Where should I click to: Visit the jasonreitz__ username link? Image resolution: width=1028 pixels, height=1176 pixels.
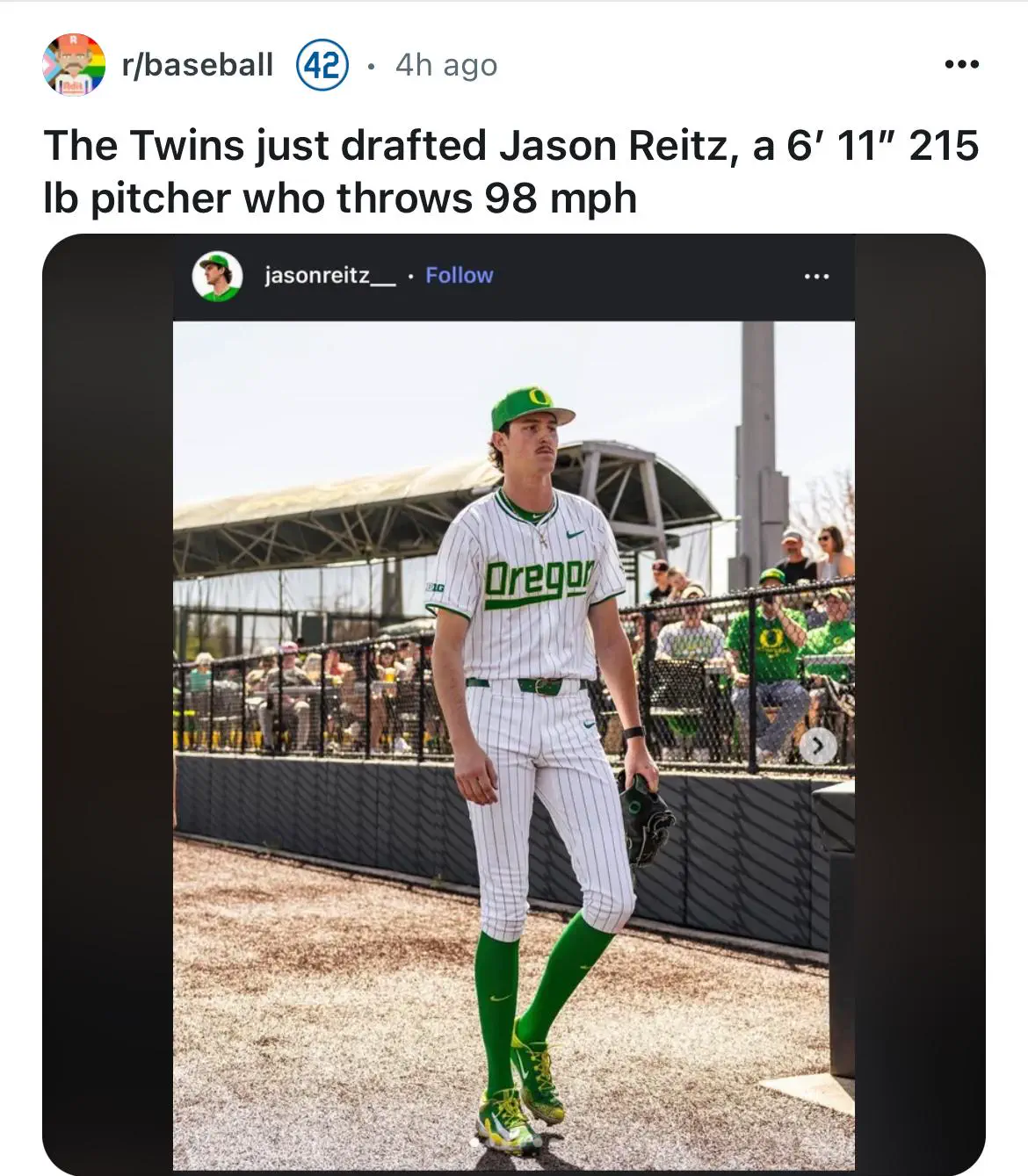329,275
